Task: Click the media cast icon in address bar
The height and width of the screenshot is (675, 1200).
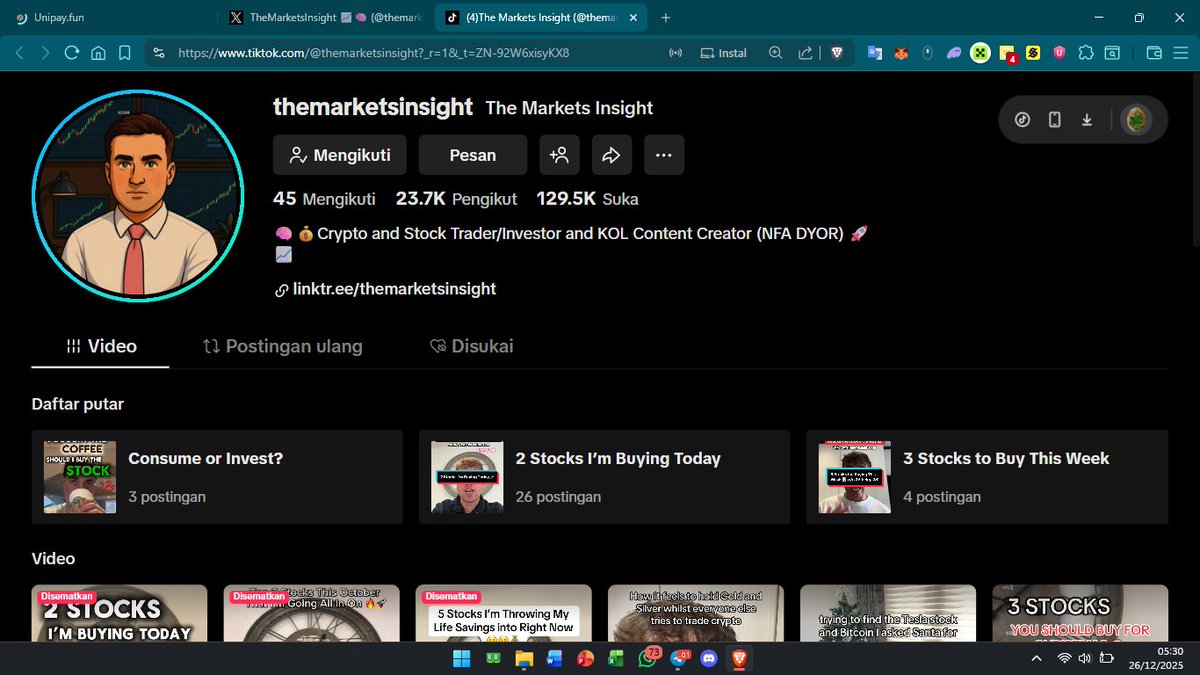Action: point(675,53)
